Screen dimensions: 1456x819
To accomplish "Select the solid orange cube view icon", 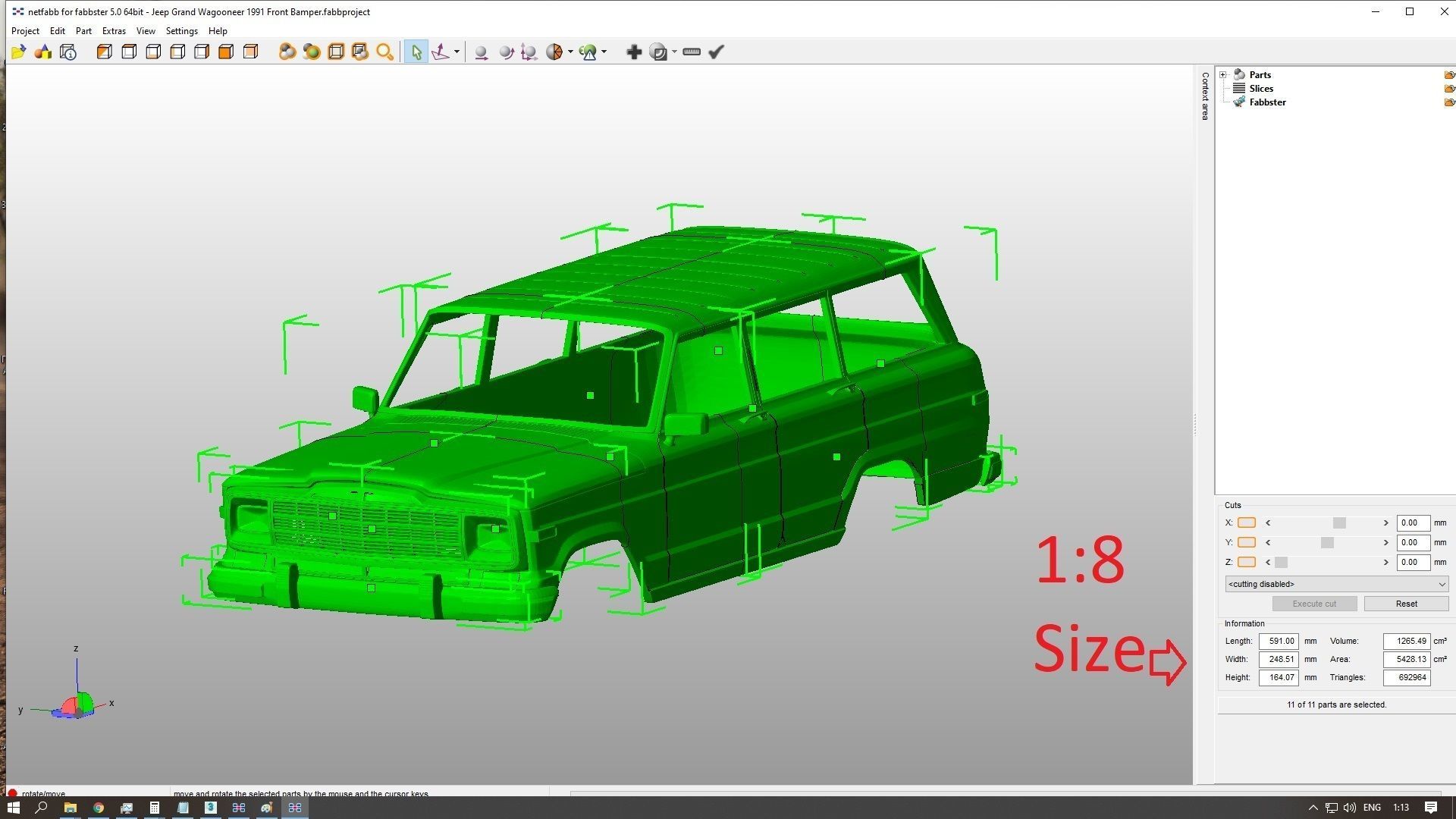I will (x=226, y=52).
